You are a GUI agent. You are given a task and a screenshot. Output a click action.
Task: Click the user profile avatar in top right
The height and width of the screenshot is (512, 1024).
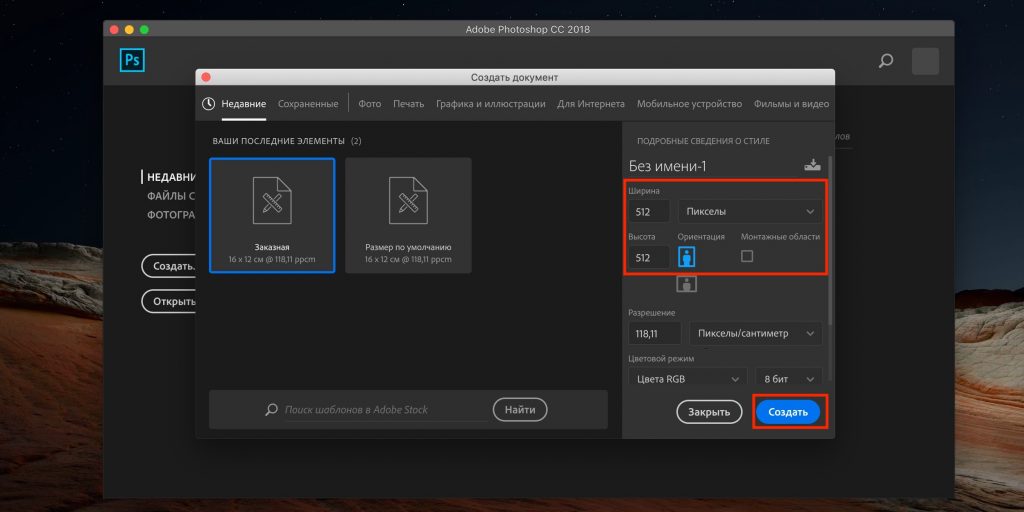[925, 61]
